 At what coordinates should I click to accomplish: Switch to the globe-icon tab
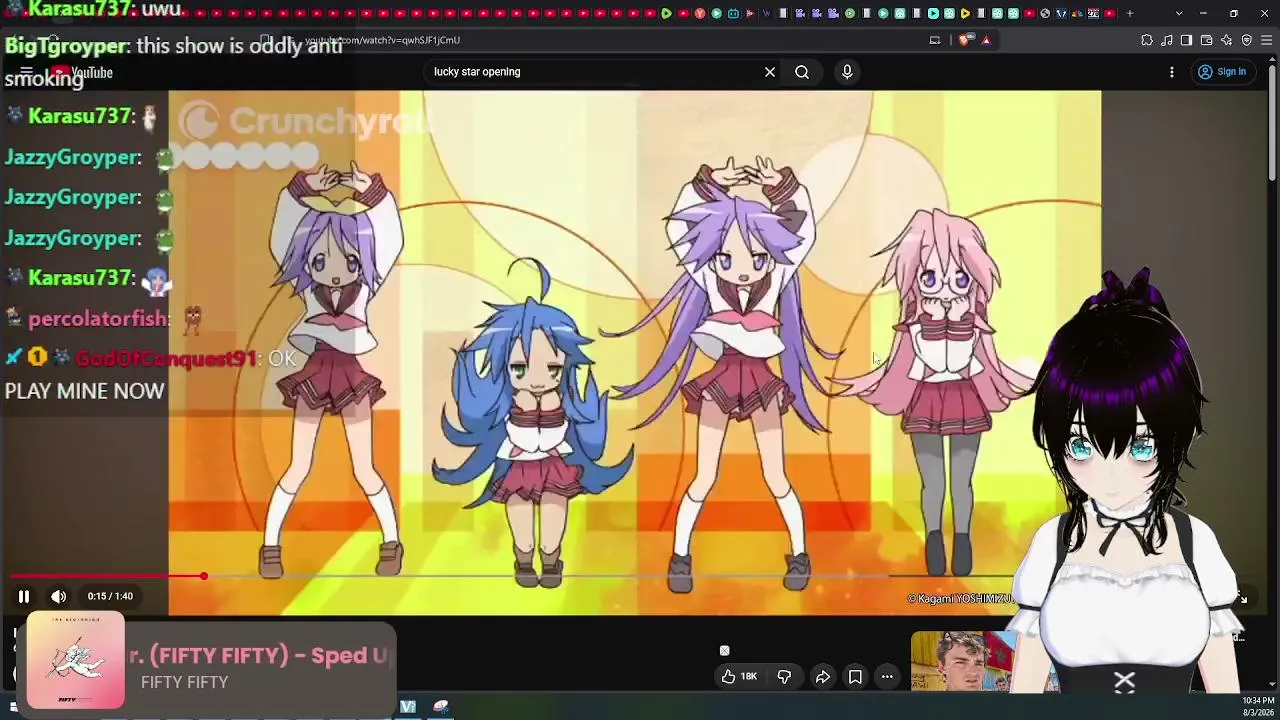click(x=1046, y=13)
